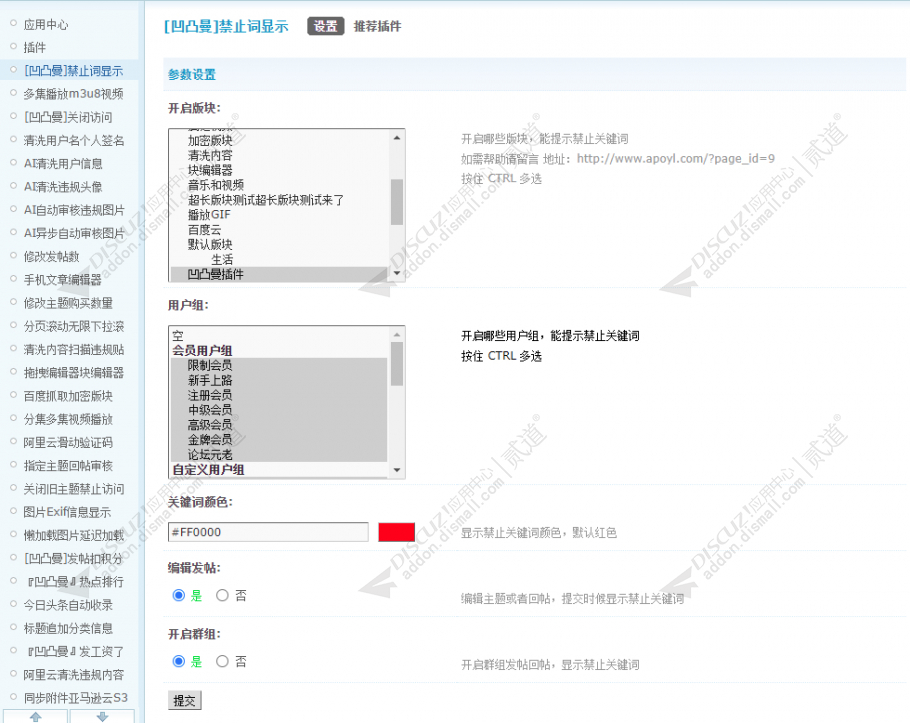Open 阿里云滑动验证码 sidebar item
The width and height of the screenshot is (910, 723).
coord(68,442)
